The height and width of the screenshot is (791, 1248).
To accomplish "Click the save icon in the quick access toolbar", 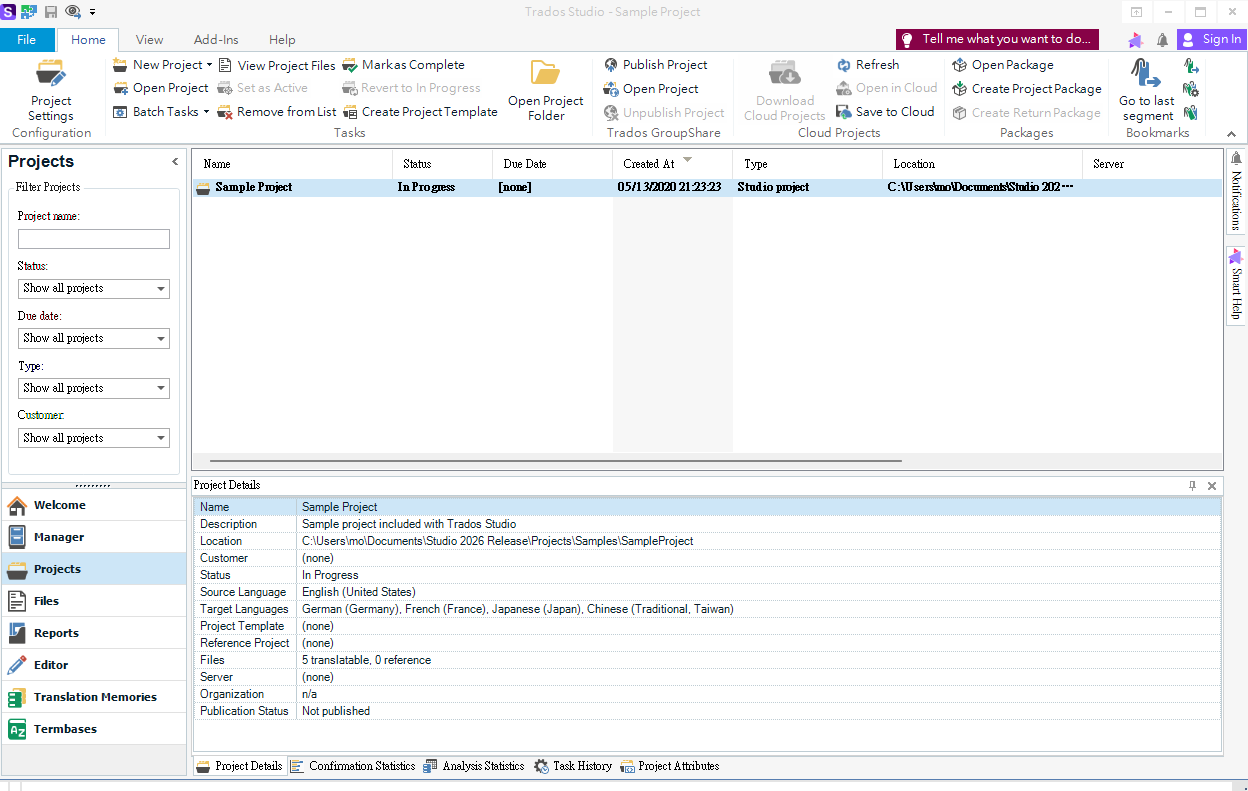I will pos(50,12).
